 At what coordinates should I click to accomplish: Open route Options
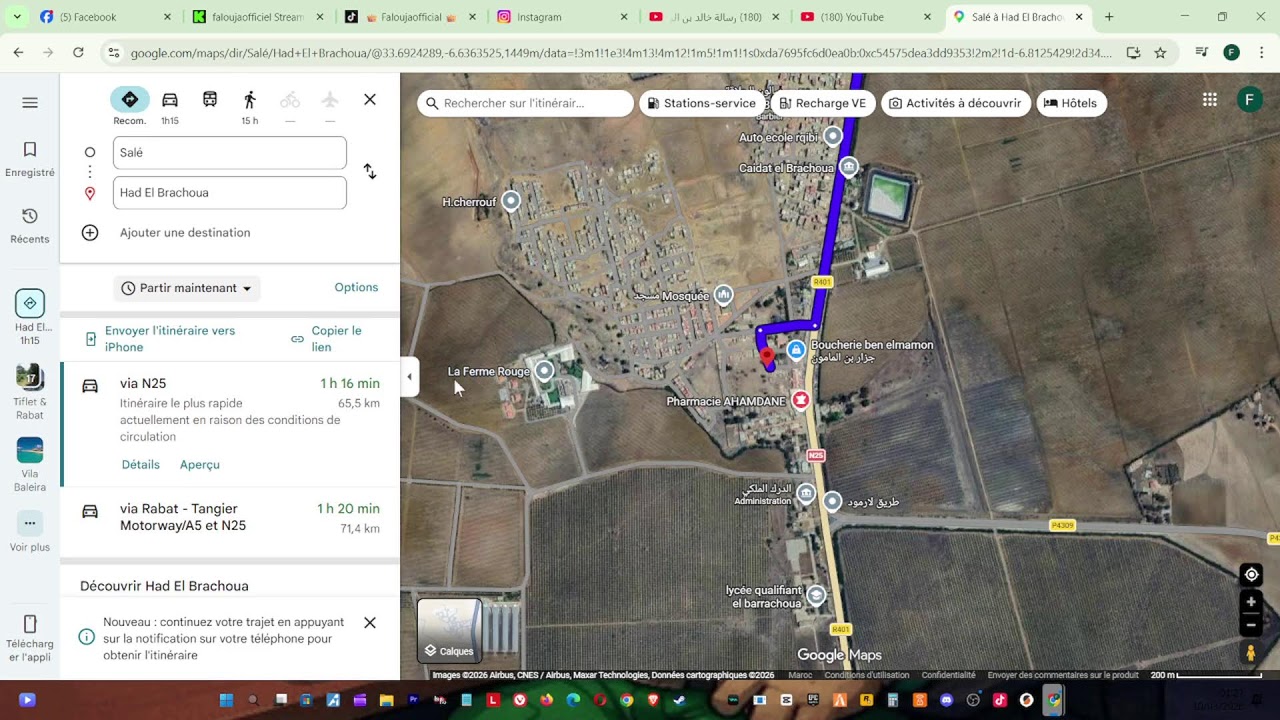356,287
